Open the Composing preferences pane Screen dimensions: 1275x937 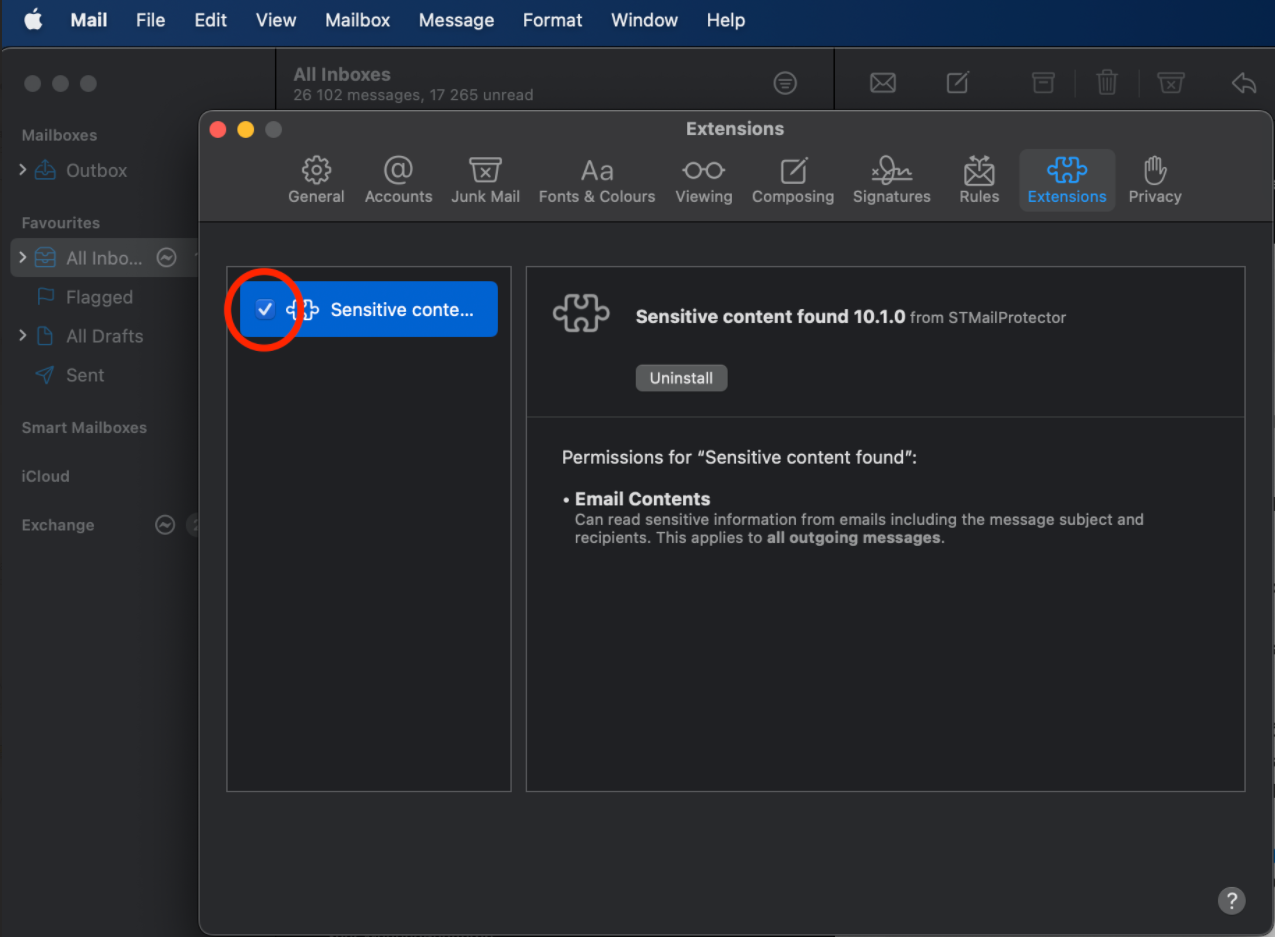click(x=793, y=181)
